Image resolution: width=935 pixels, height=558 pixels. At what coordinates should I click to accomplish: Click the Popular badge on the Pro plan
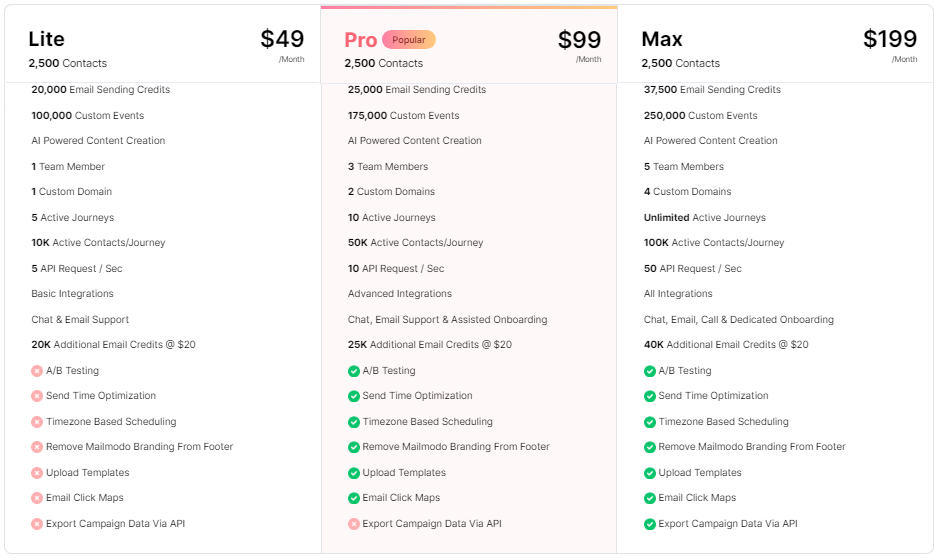(x=408, y=40)
